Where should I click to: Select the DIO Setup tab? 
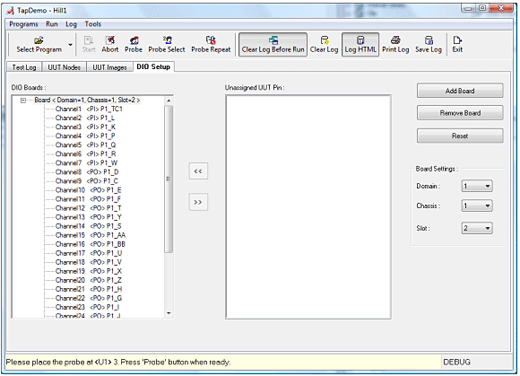coord(153,67)
